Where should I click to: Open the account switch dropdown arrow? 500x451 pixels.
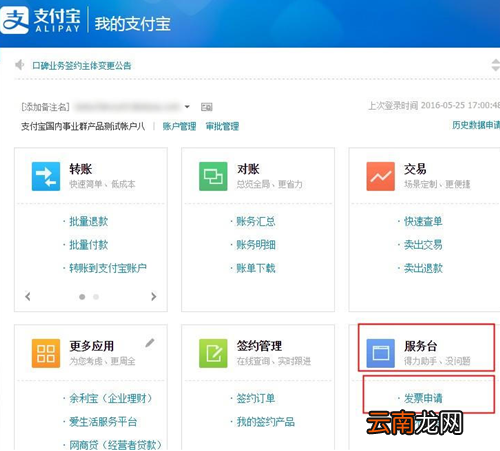coord(187,107)
